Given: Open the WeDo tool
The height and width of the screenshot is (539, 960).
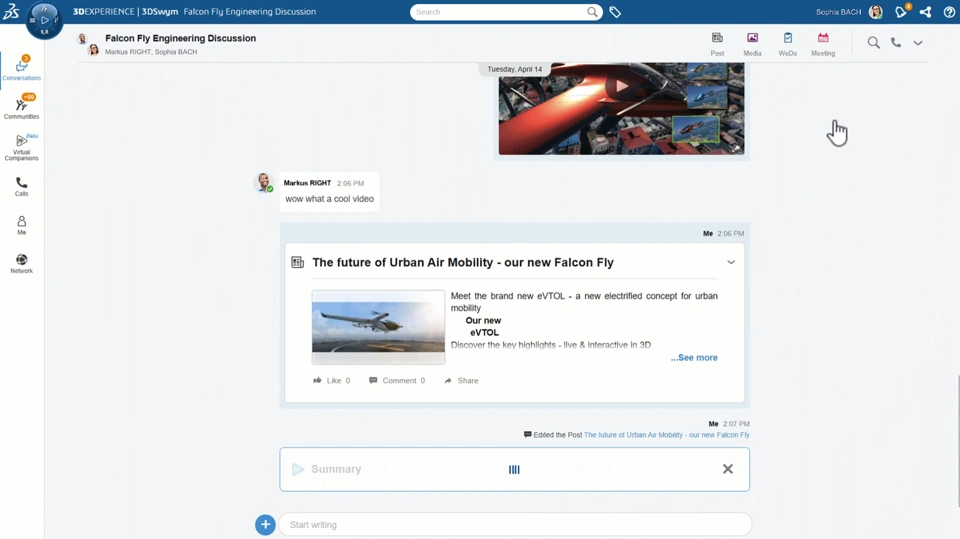Looking at the screenshot, I should coord(787,44).
